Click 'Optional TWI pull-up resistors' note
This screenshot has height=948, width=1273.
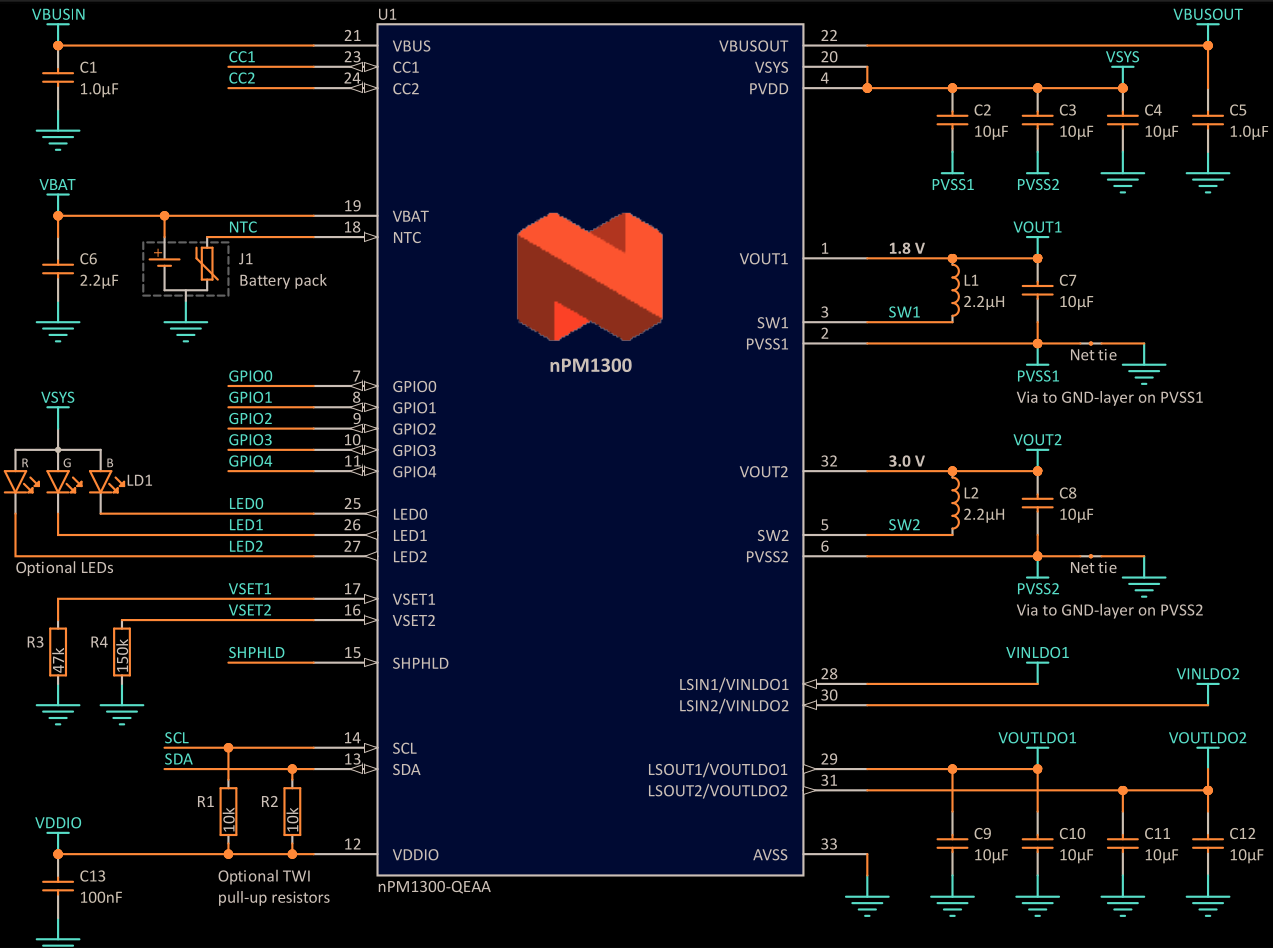click(274, 887)
